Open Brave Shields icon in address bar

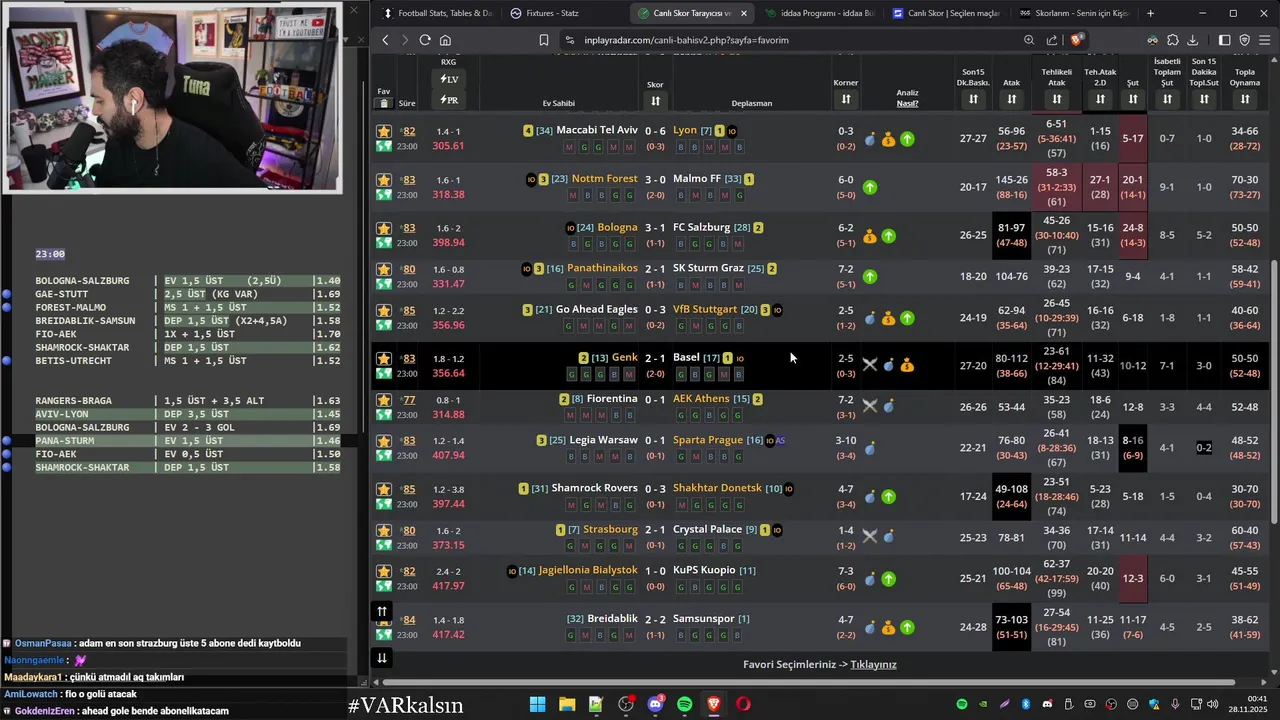coord(1077,40)
